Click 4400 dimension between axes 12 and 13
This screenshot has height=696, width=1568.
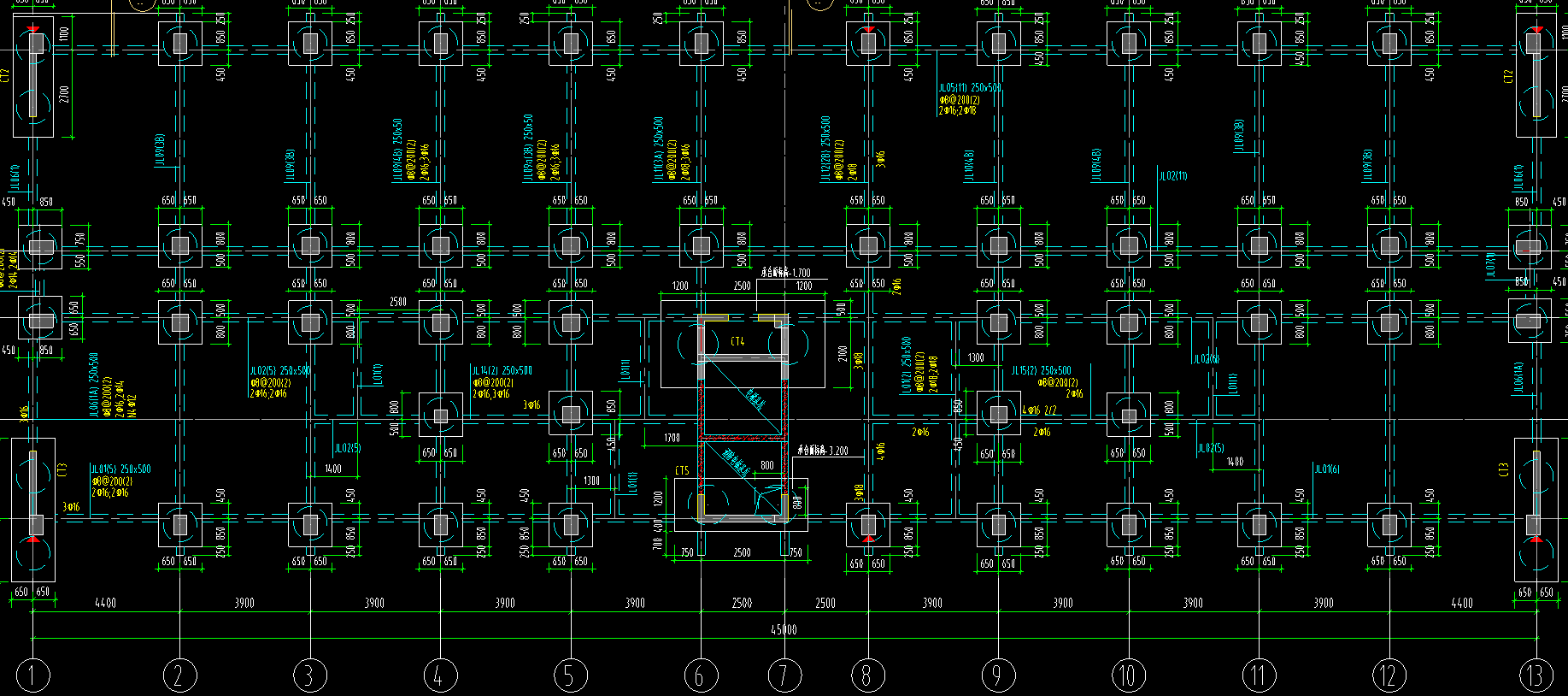1462,603
